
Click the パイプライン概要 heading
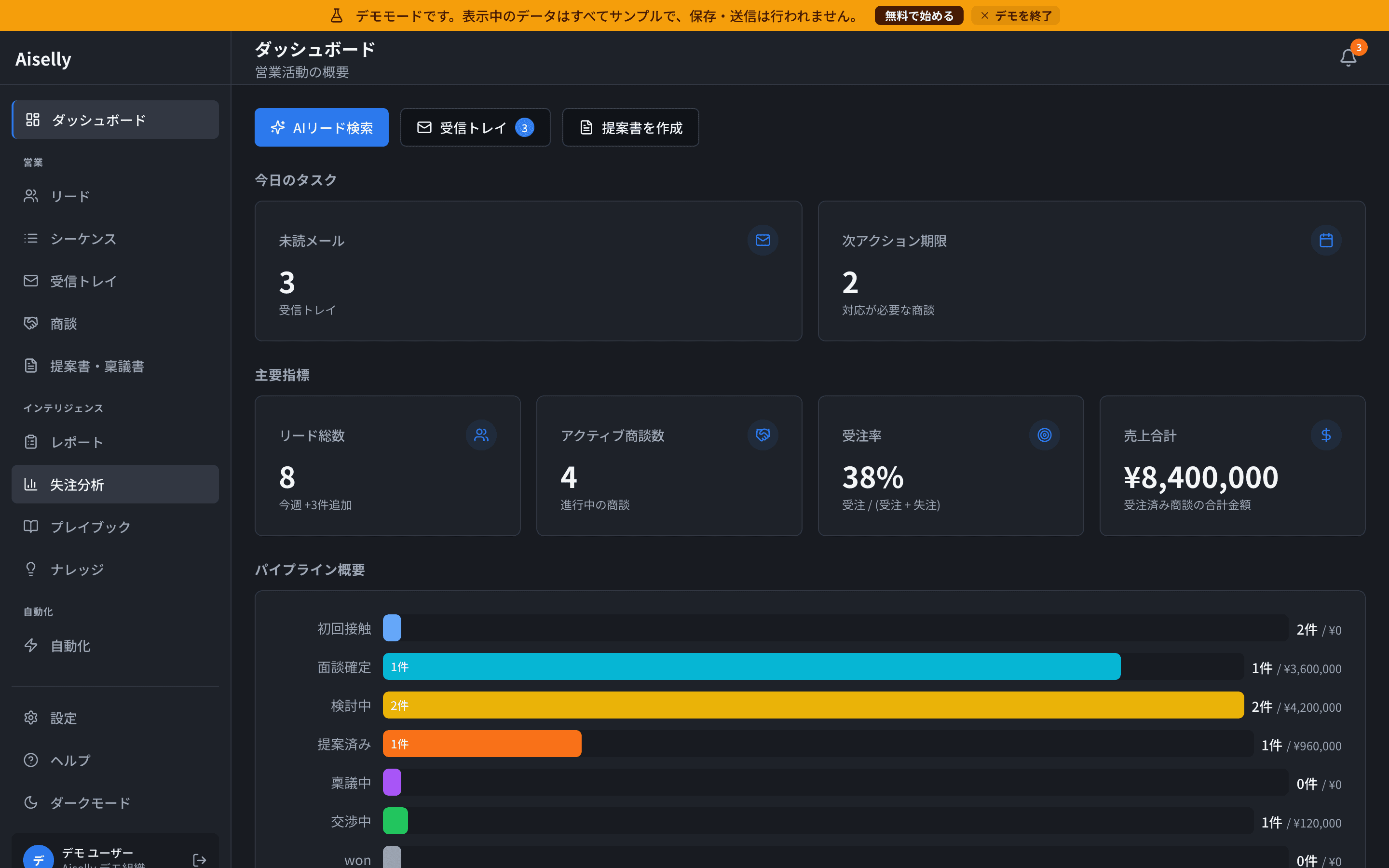(x=310, y=570)
